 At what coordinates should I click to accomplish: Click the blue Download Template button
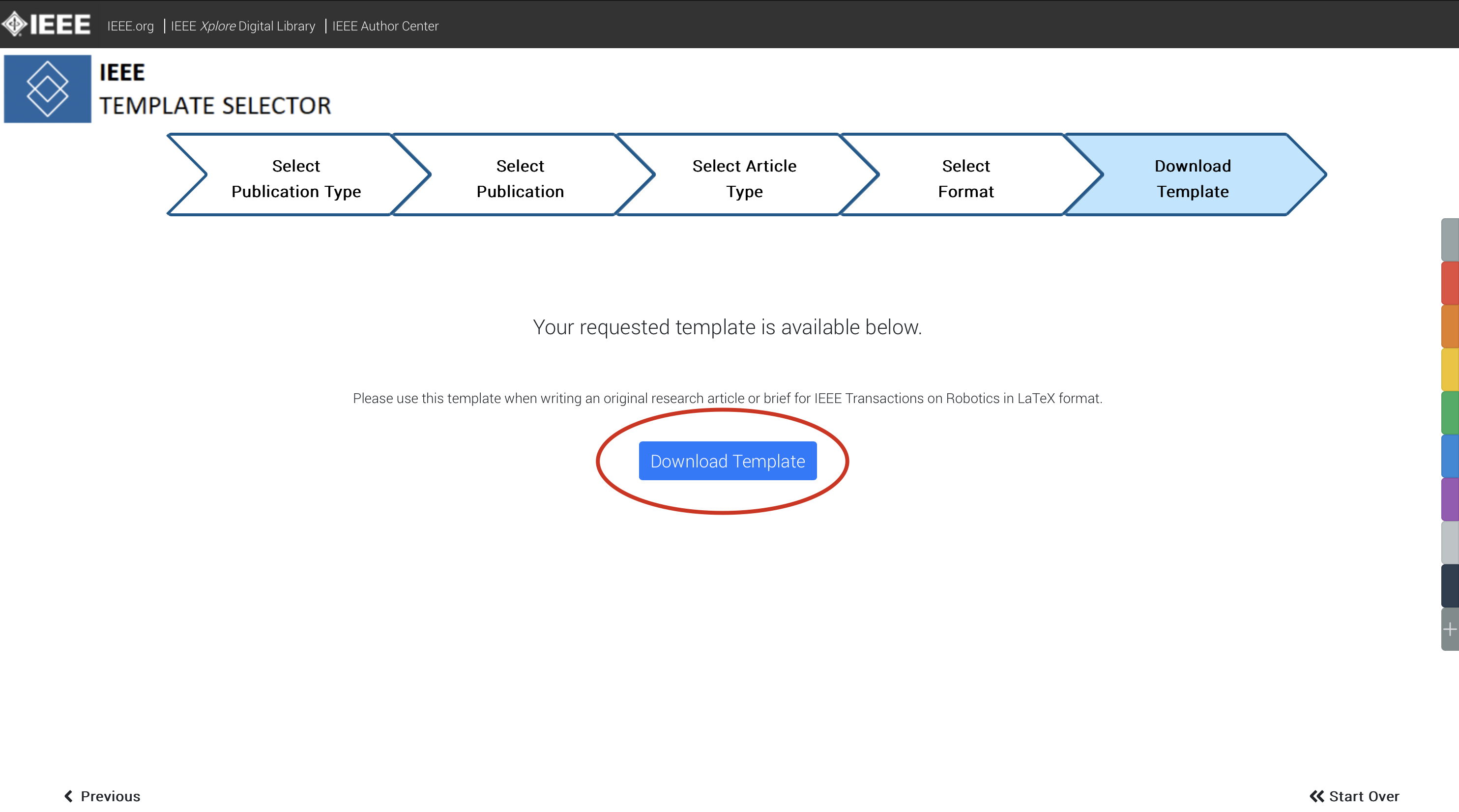[728, 461]
